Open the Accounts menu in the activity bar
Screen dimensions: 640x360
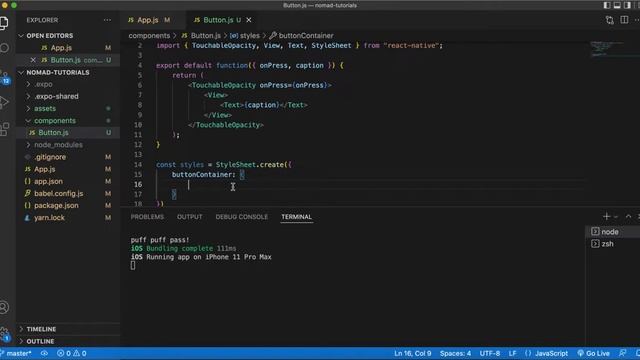coord(4,307)
